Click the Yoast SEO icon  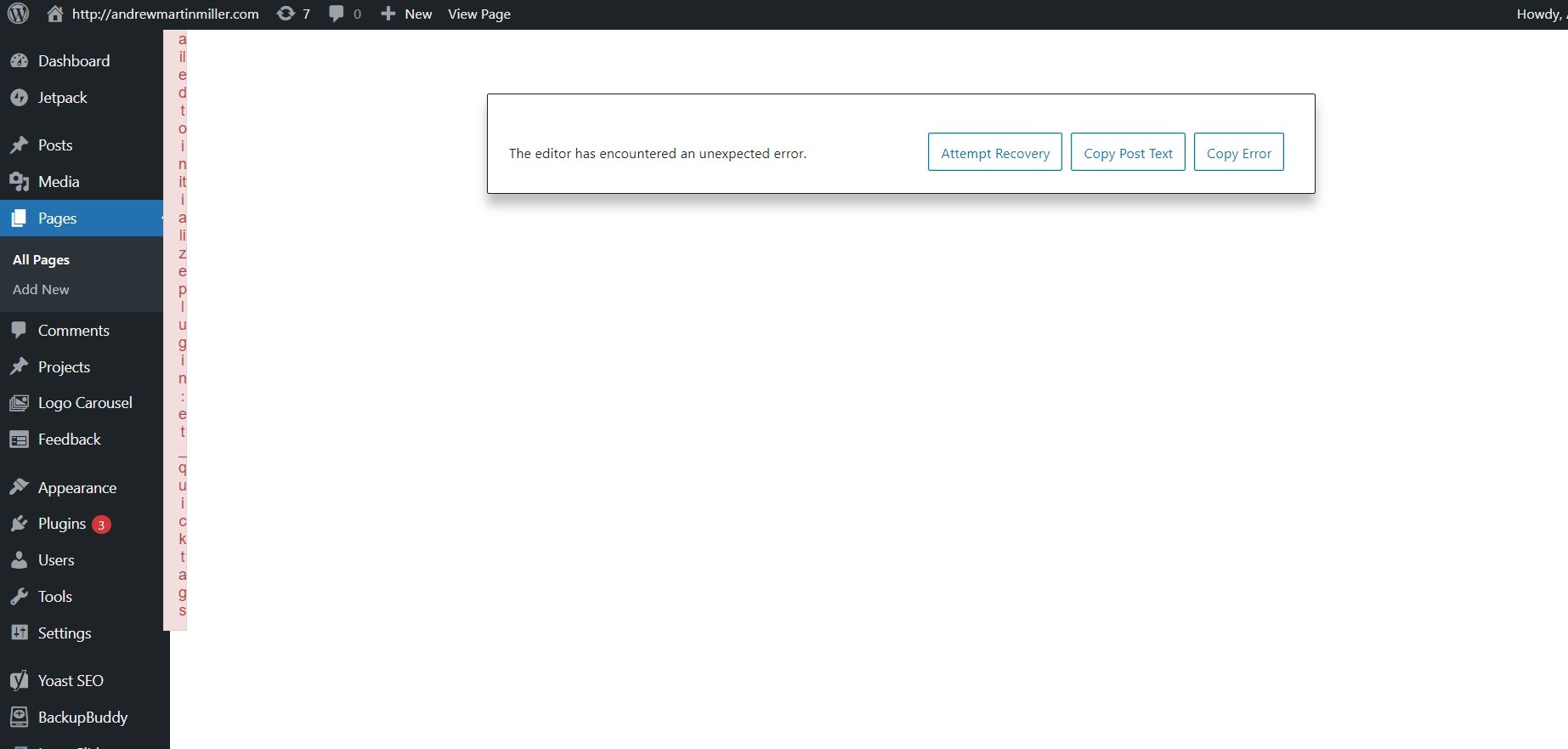pos(19,681)
